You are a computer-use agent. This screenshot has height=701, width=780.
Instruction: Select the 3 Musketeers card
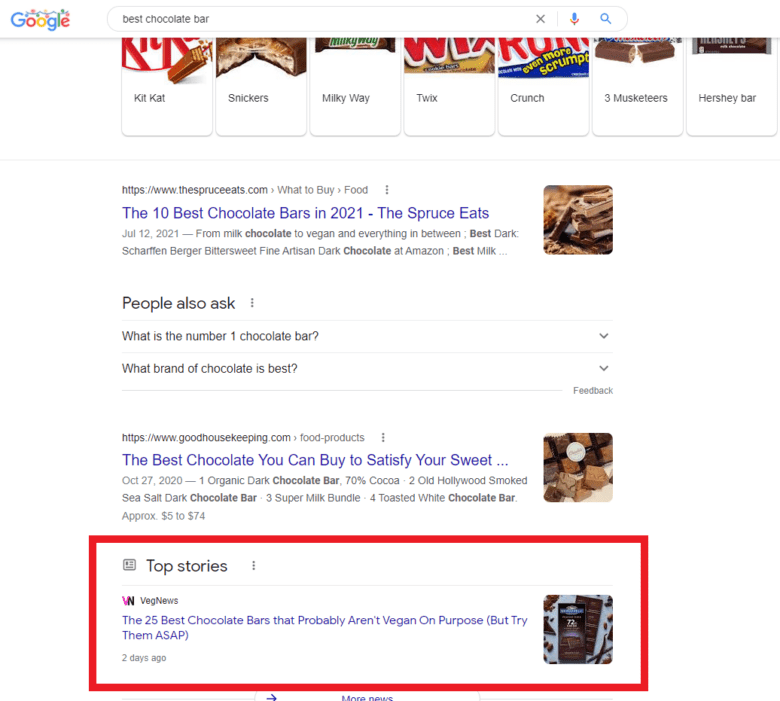point(637,86)
